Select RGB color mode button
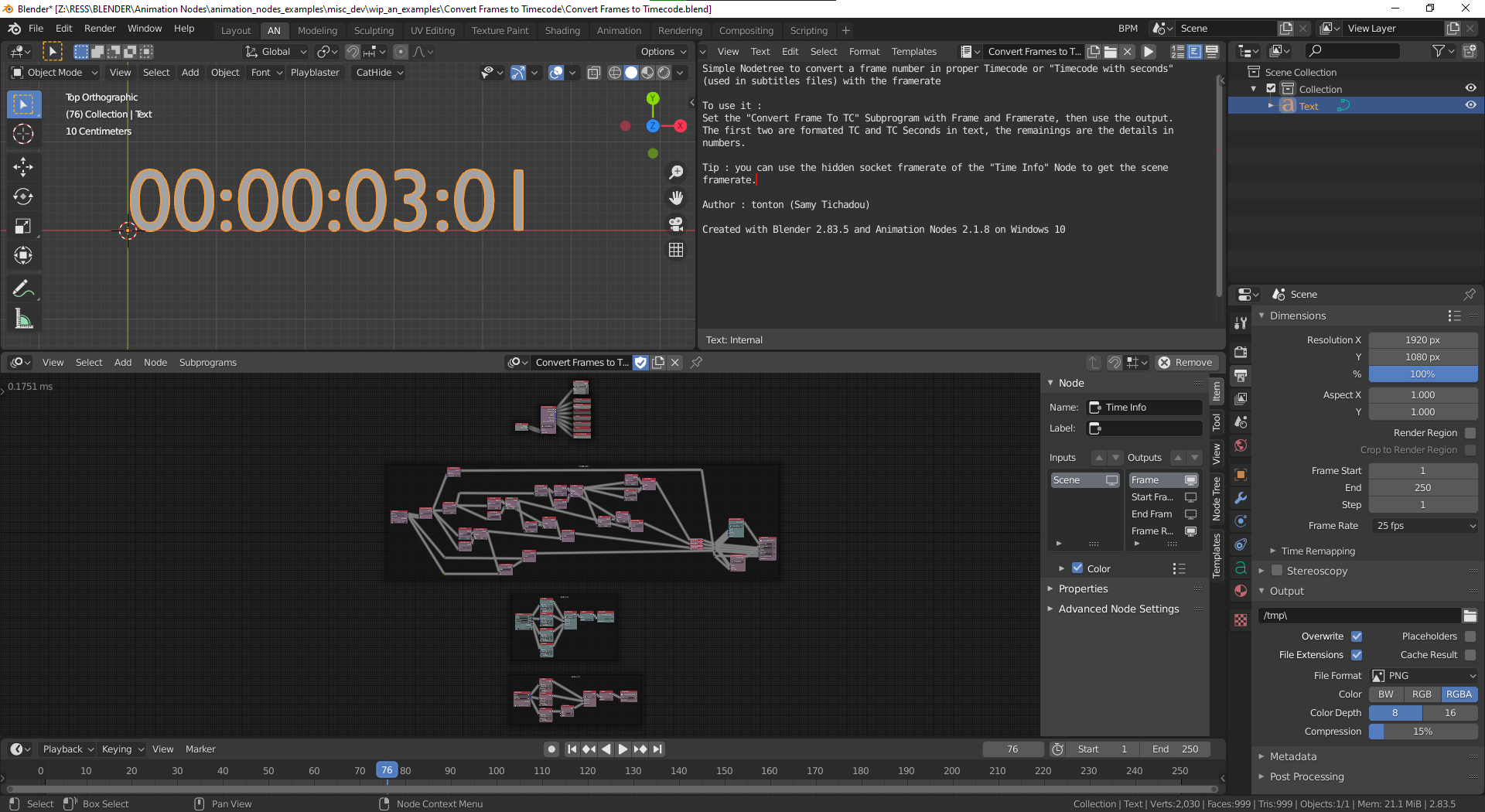1485x812 pixels. pos(1422,694)
